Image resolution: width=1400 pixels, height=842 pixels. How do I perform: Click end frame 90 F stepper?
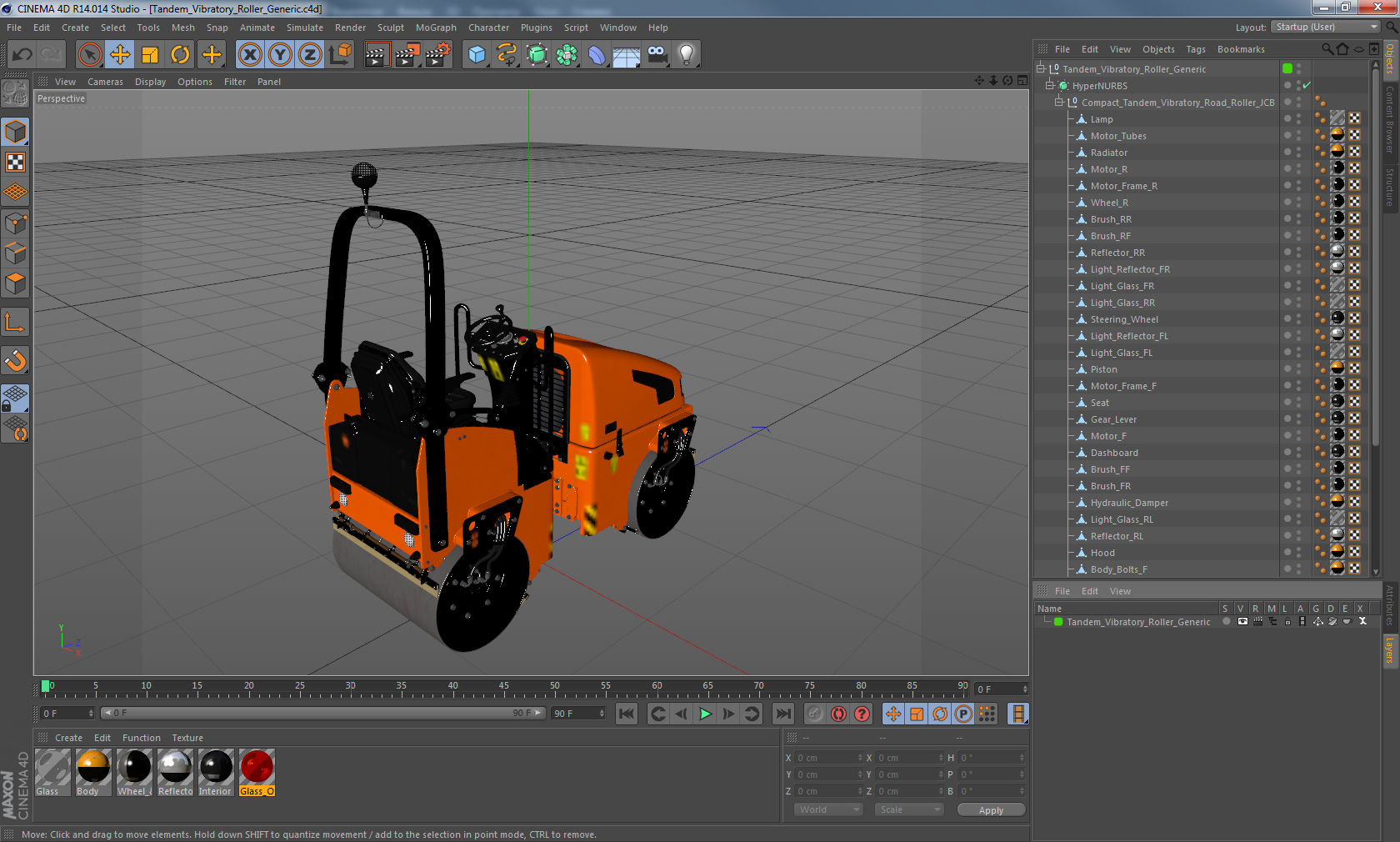(602, 714)
